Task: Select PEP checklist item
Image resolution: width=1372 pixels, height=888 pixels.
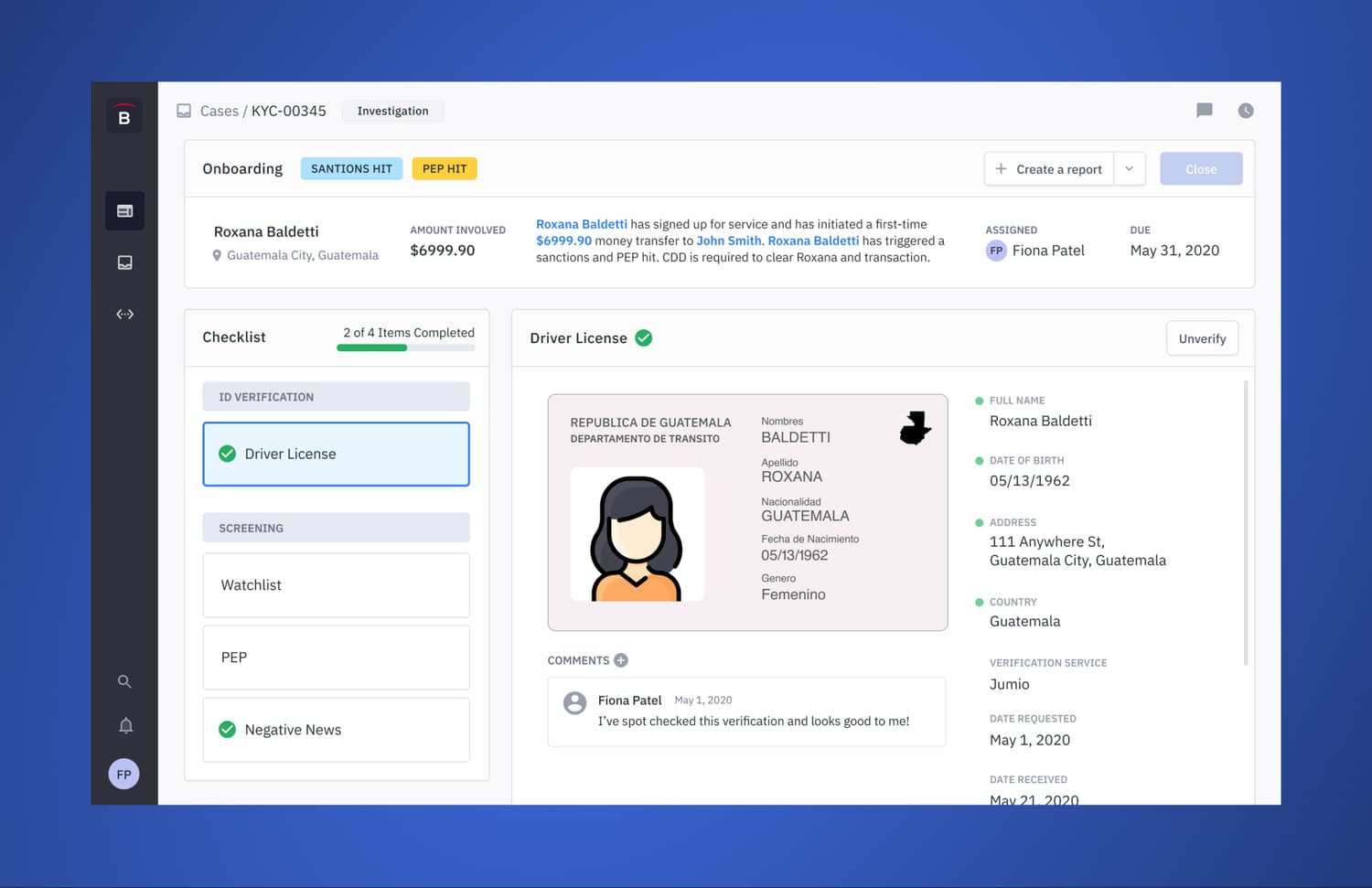Action: pyautogui.click(x=337, y=658)
